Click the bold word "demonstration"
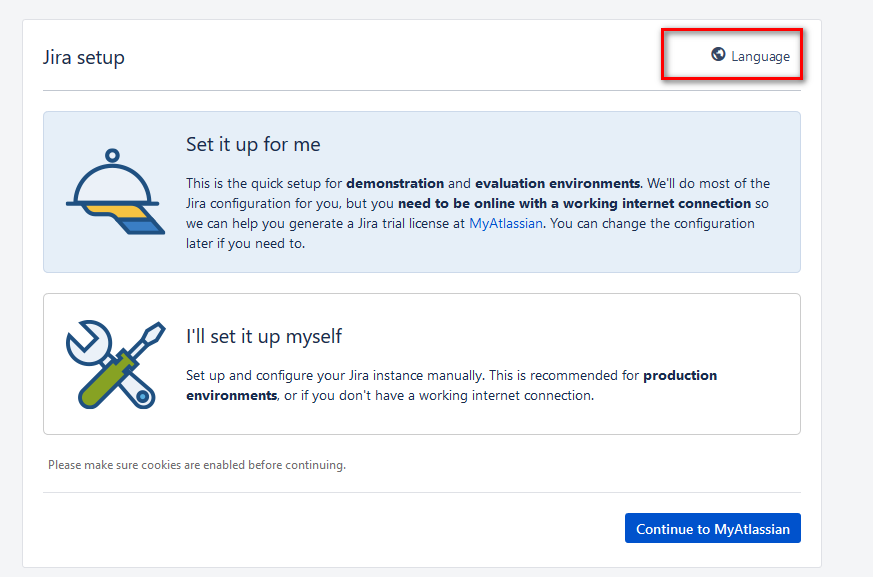 (395, 183)
